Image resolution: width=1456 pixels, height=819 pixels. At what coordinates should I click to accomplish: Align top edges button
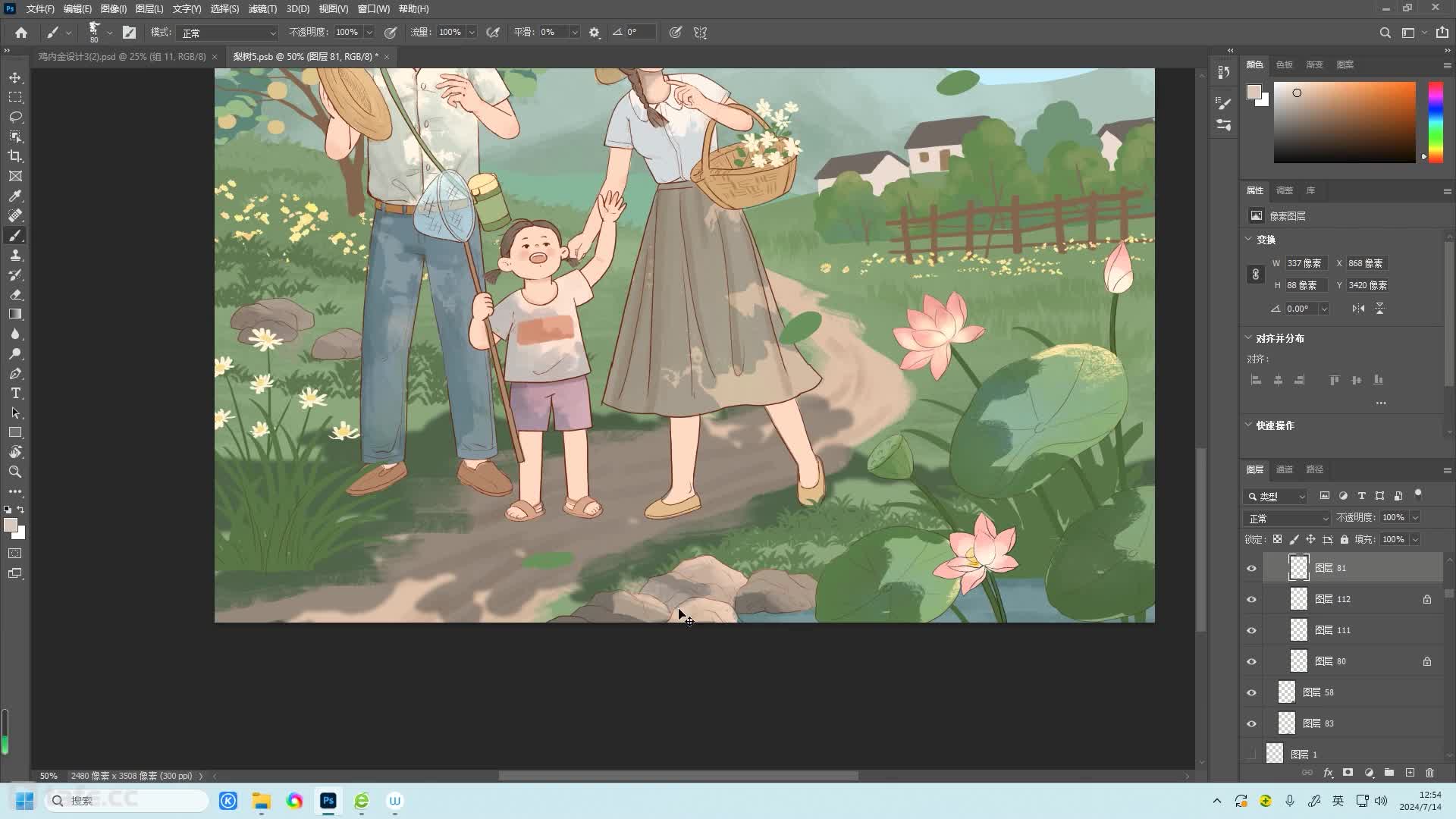[x=1334, y=380]
